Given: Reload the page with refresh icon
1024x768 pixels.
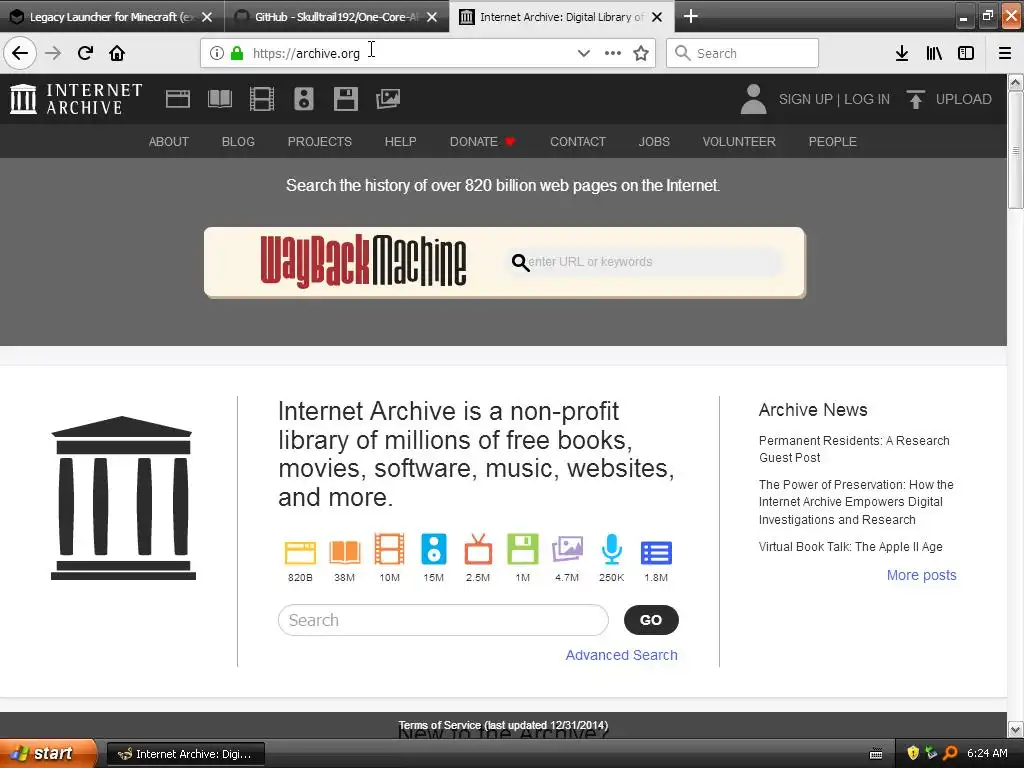Looking at the screenshot, I should [85, 53].
